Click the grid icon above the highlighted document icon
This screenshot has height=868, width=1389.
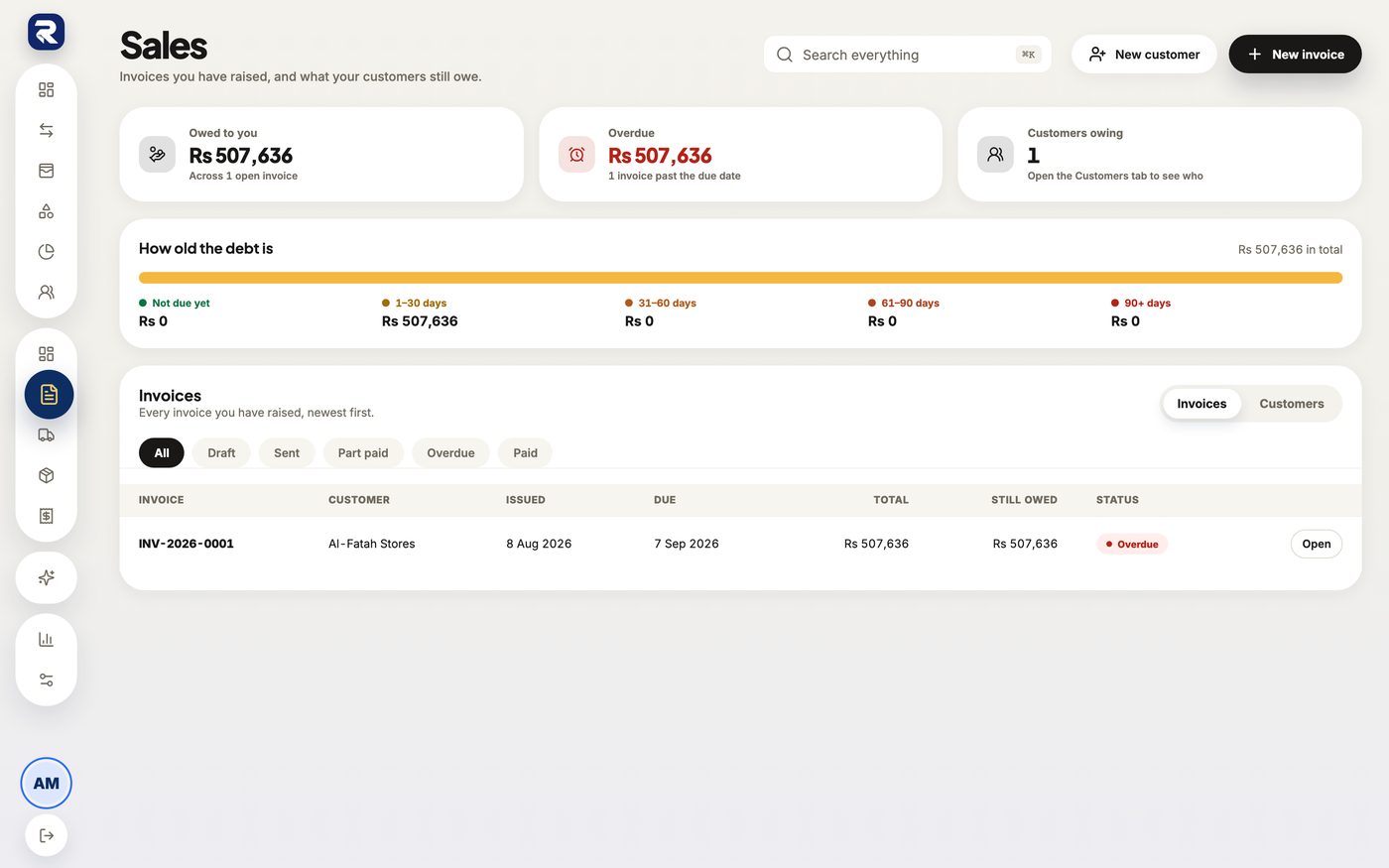pyautogui.click(x=46, y=354)
